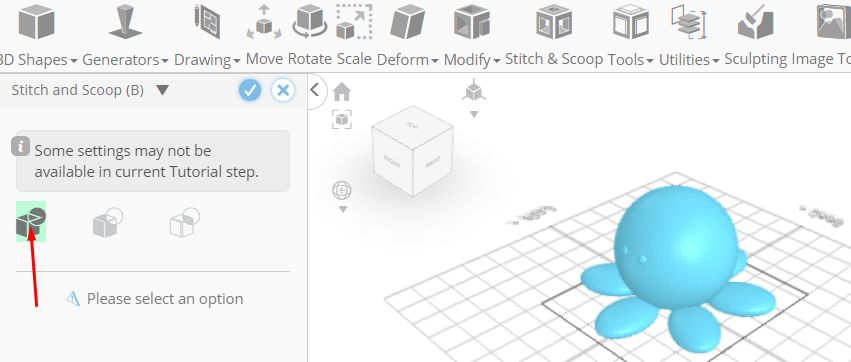Select the Scale tool
The height and width of the screenshot is (362, 851).
click(x=354, y=36)
